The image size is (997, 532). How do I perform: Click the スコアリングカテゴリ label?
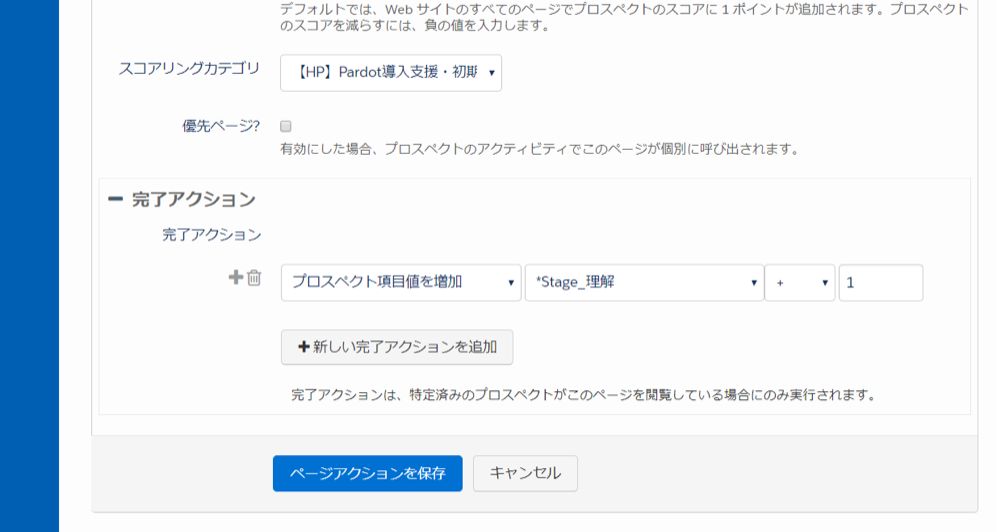click(189, 69)
